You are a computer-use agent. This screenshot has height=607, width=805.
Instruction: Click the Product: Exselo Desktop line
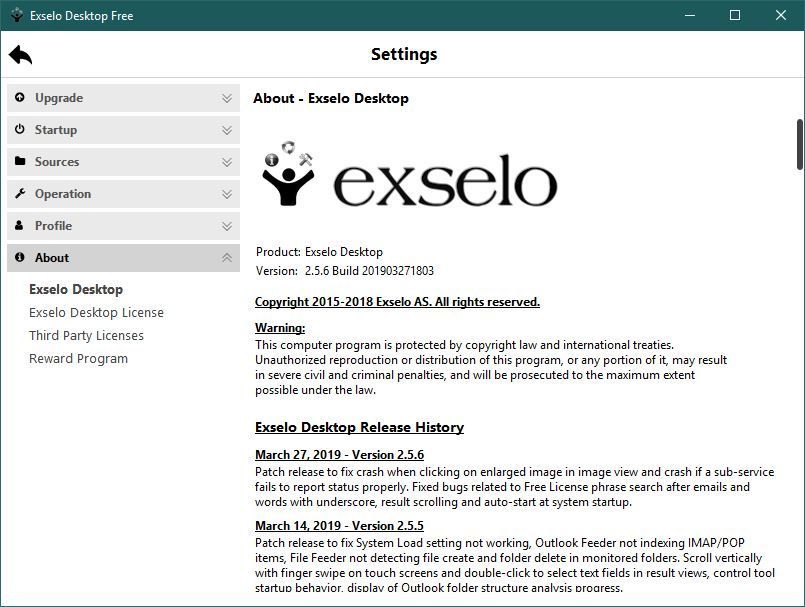pos(319,252)
